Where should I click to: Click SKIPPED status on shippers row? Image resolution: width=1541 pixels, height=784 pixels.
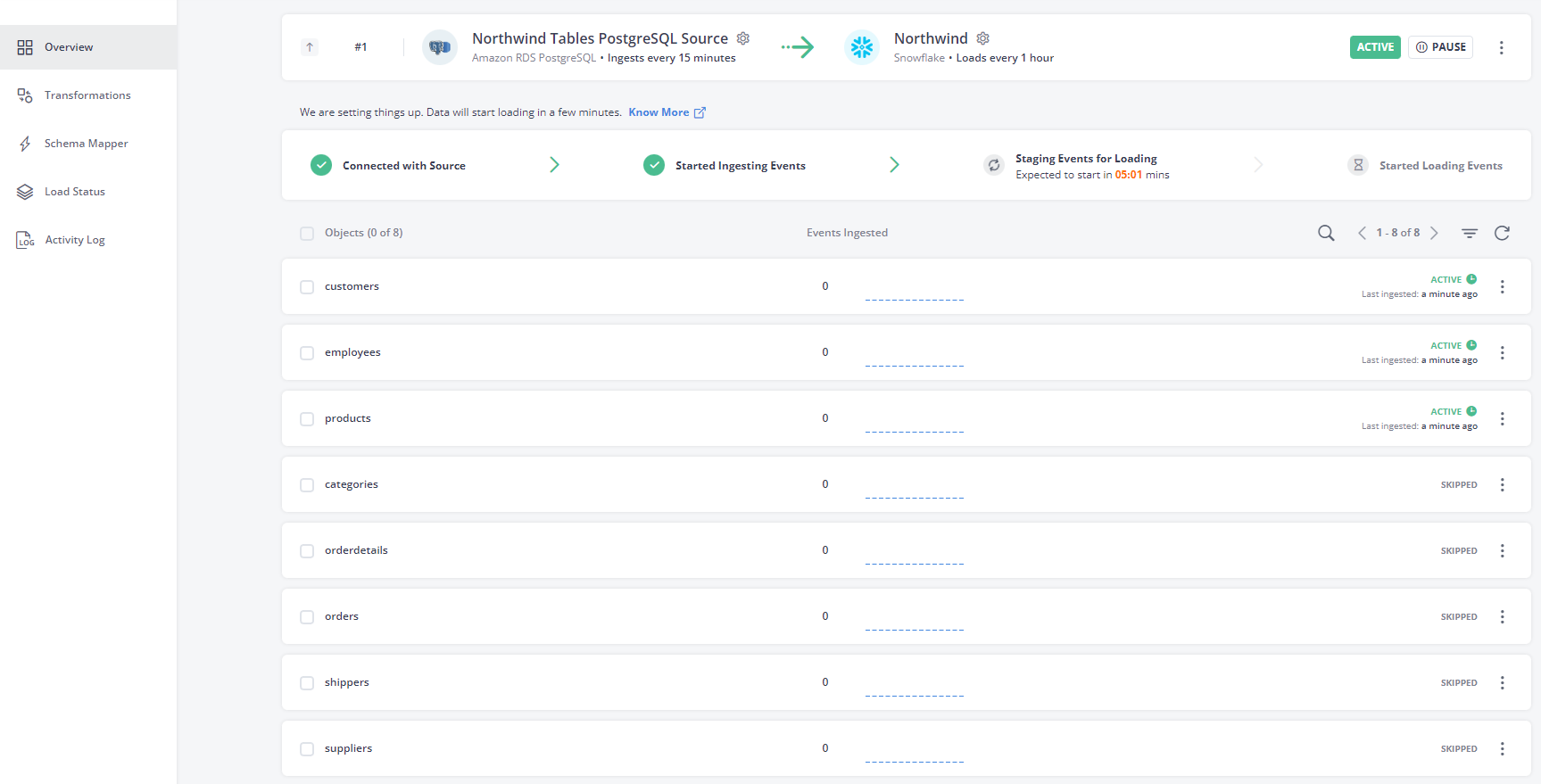point(1459,682)
